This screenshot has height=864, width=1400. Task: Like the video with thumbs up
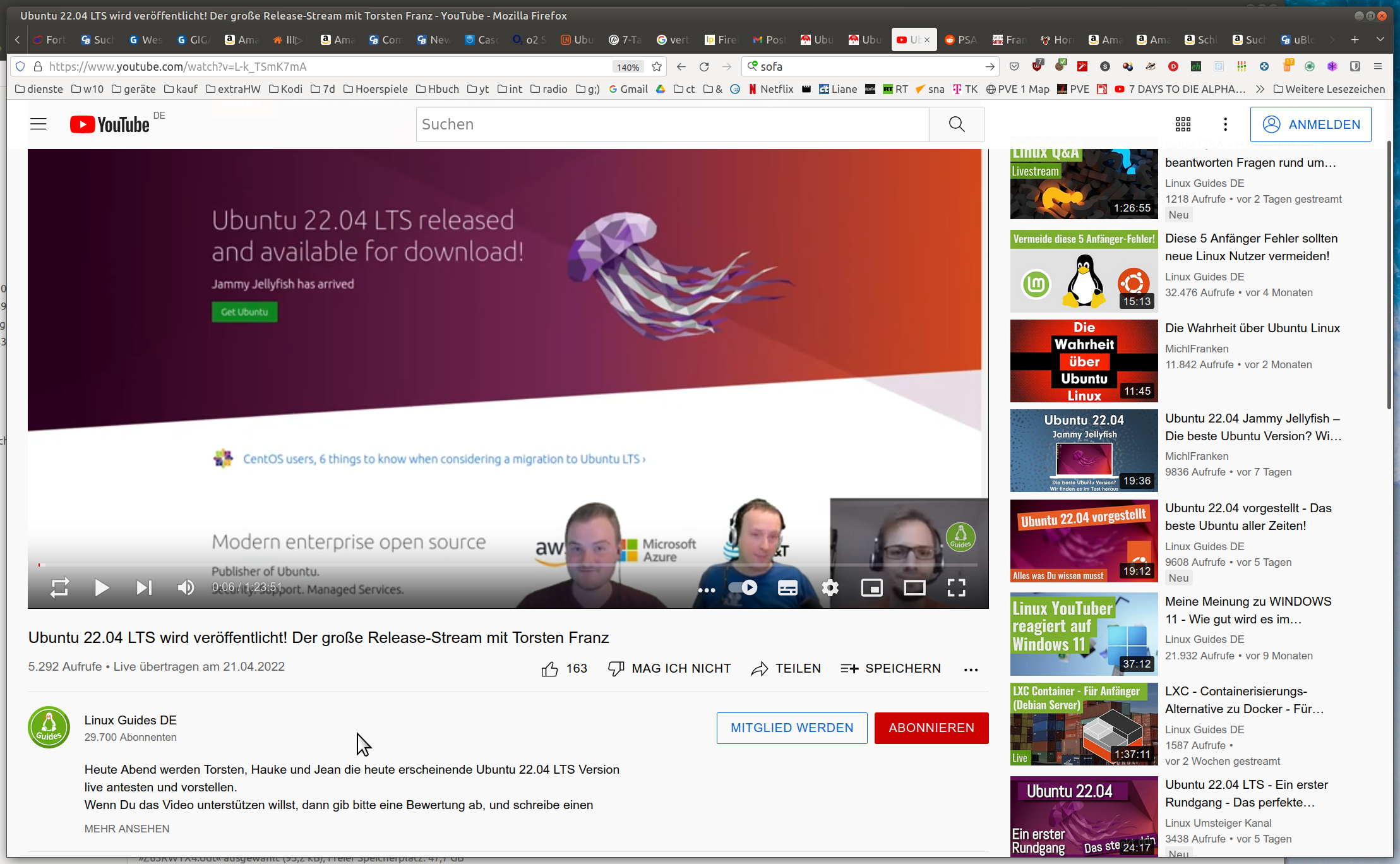pyautogui.click(x=550, y=668)
